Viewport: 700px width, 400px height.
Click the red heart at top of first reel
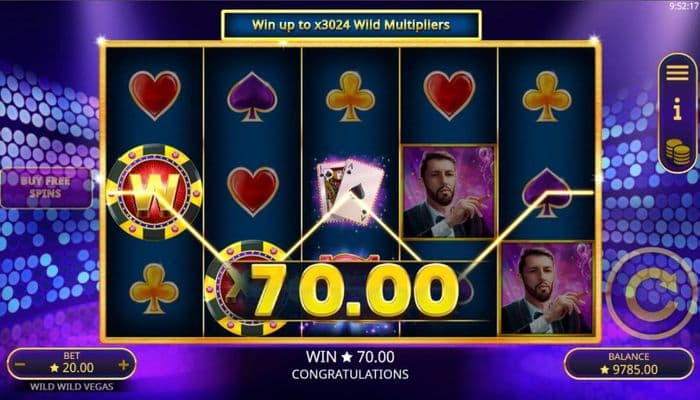(154, 95)
